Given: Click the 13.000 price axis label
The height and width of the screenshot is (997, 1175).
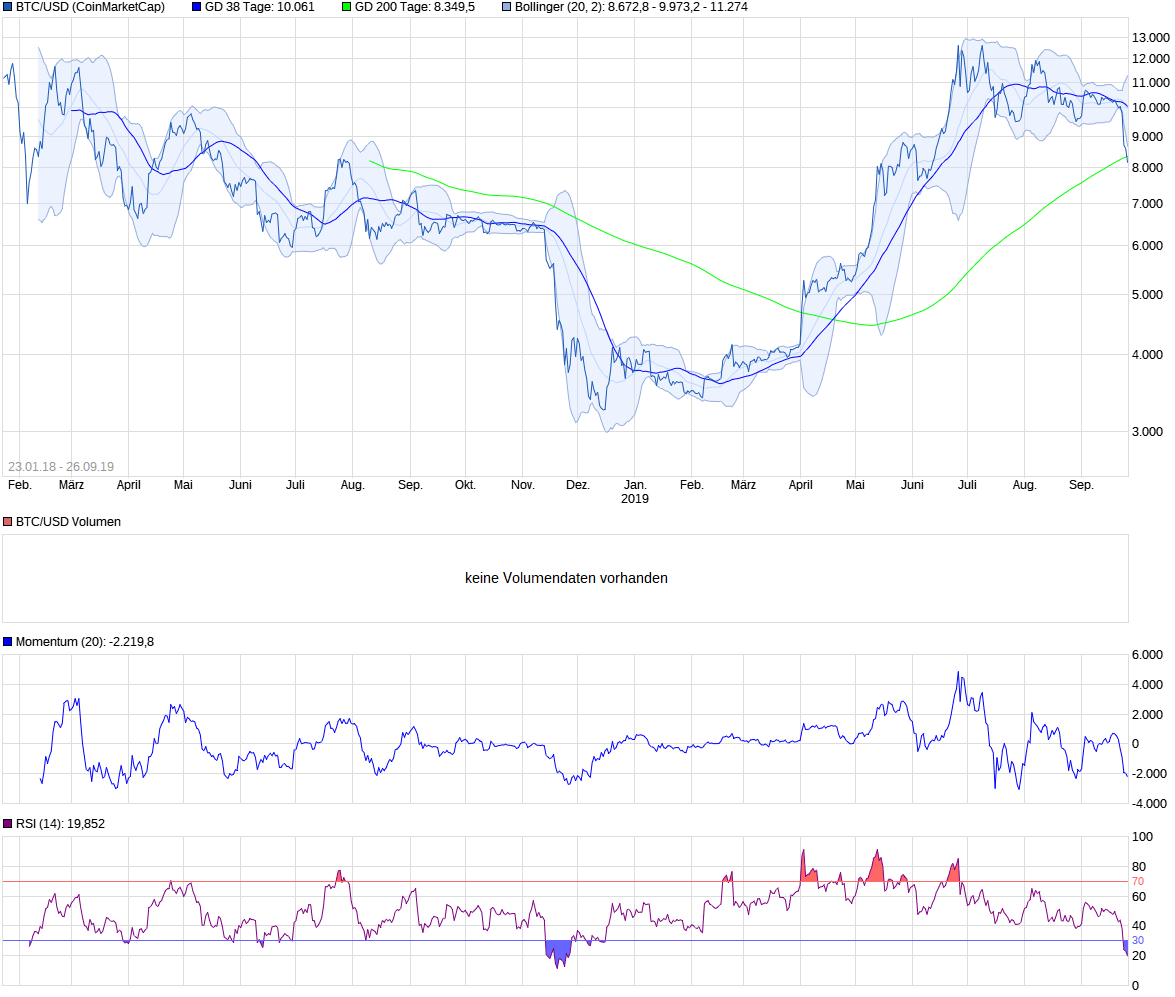Looking at the screenshot, I should click(x=1150, y=37).
